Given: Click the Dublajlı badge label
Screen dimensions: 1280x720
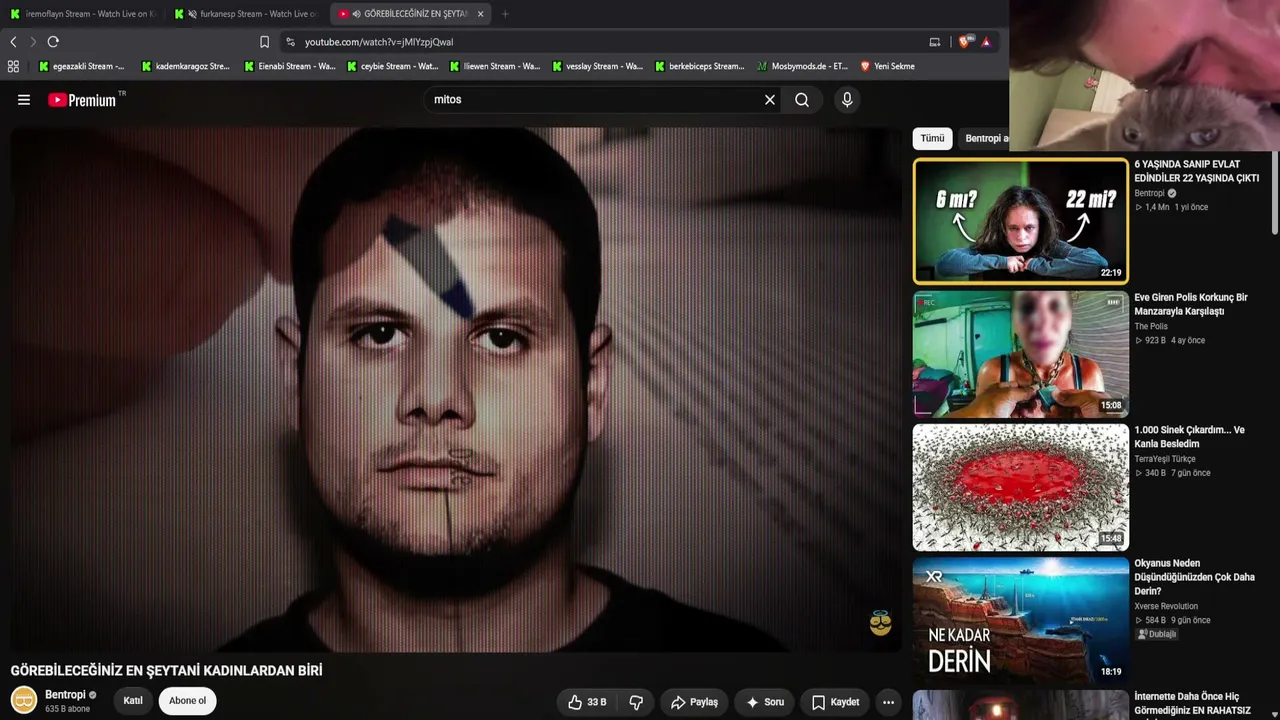Looking at the screenshot, I should 1157,634.
